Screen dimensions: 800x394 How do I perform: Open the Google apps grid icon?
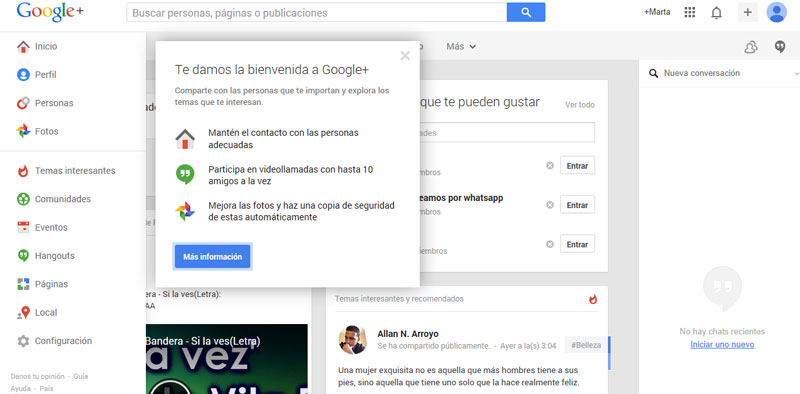[689, 12]
